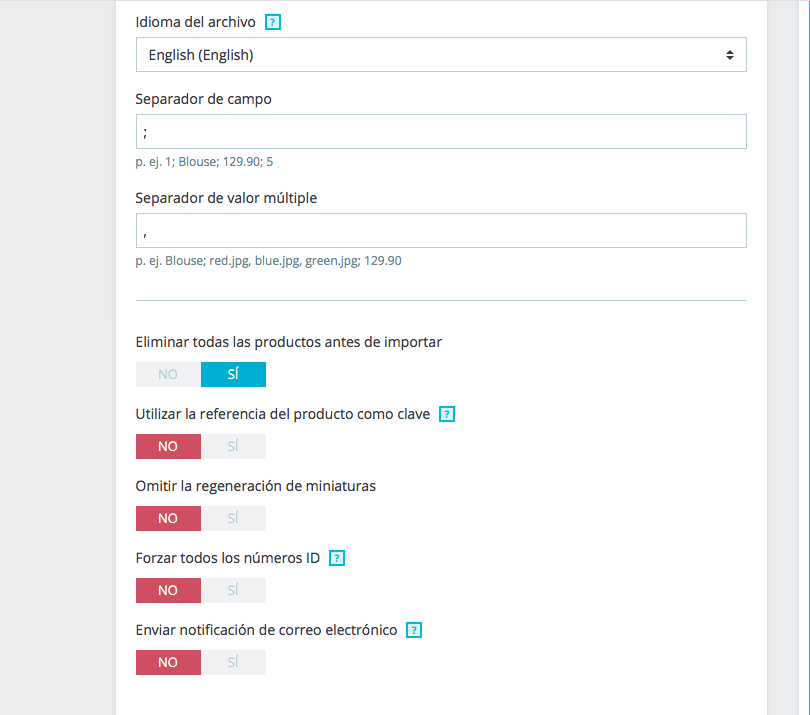This screenshot has width=810, height=715.
Task: Enable SÍ for Omitir la regeneración de miniaturas
Action: pos(233,518)
